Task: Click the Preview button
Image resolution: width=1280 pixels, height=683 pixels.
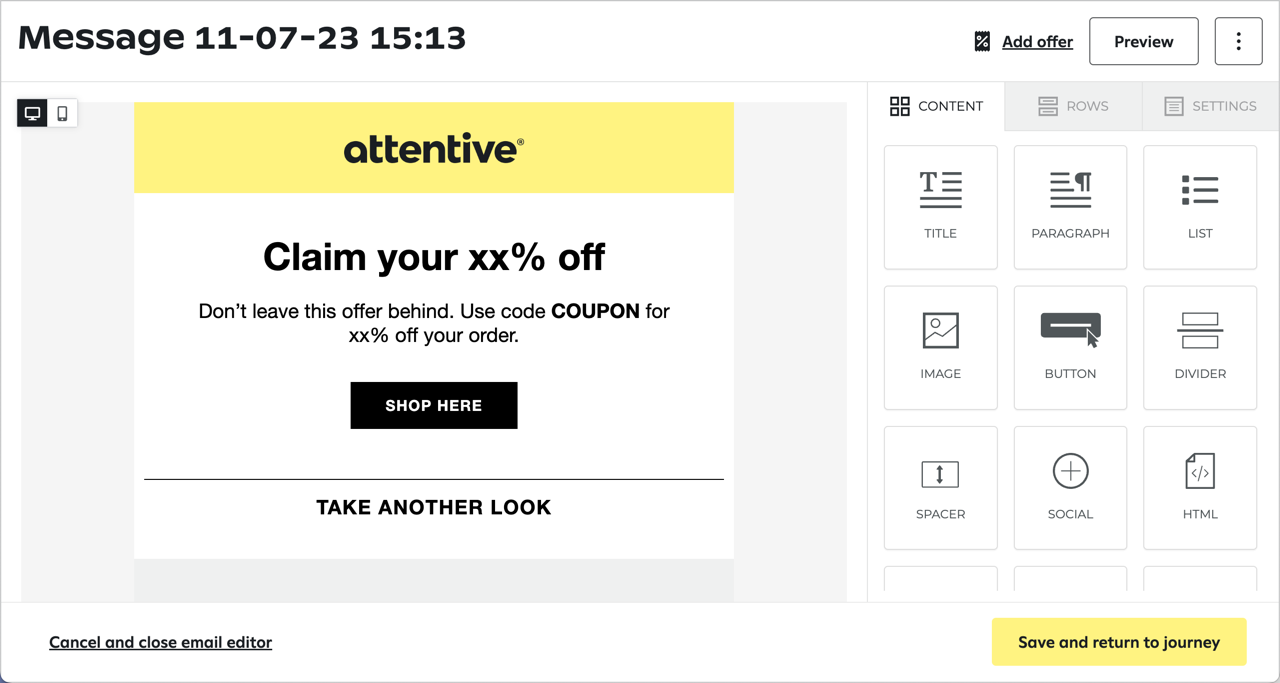Action: pyautogui.click(x=1143, y=41)
